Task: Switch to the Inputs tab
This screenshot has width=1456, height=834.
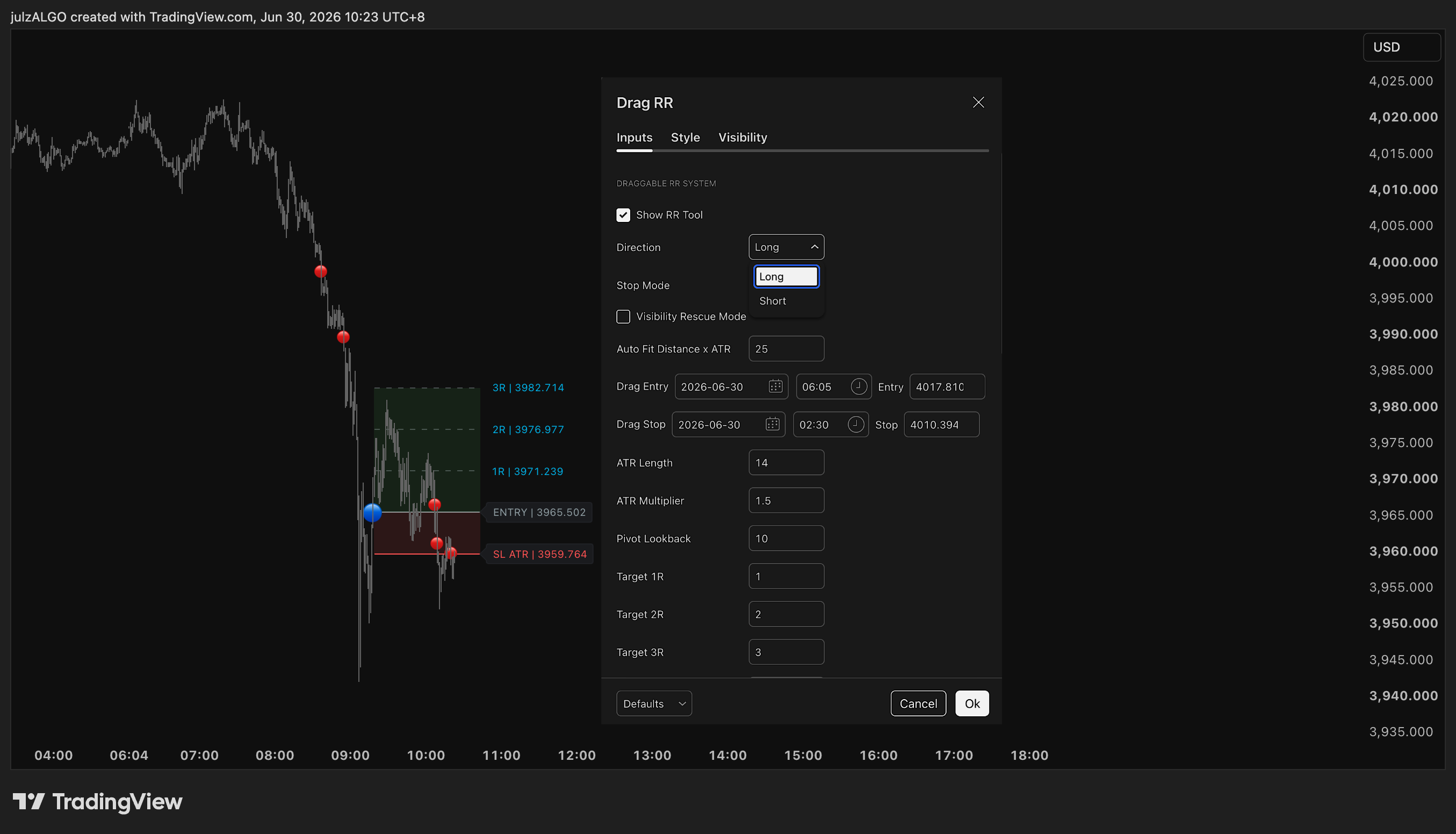Action: click(x=634, y=138)
